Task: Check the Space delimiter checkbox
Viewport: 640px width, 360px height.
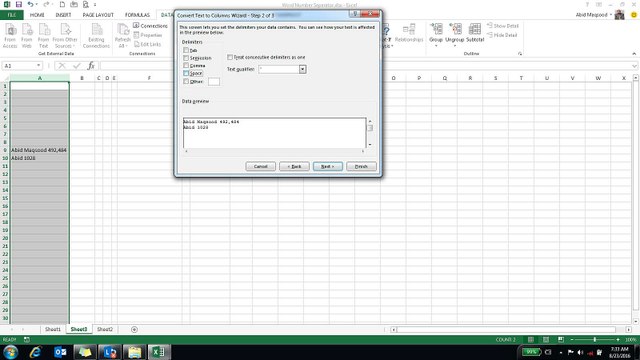Action: 186,73
